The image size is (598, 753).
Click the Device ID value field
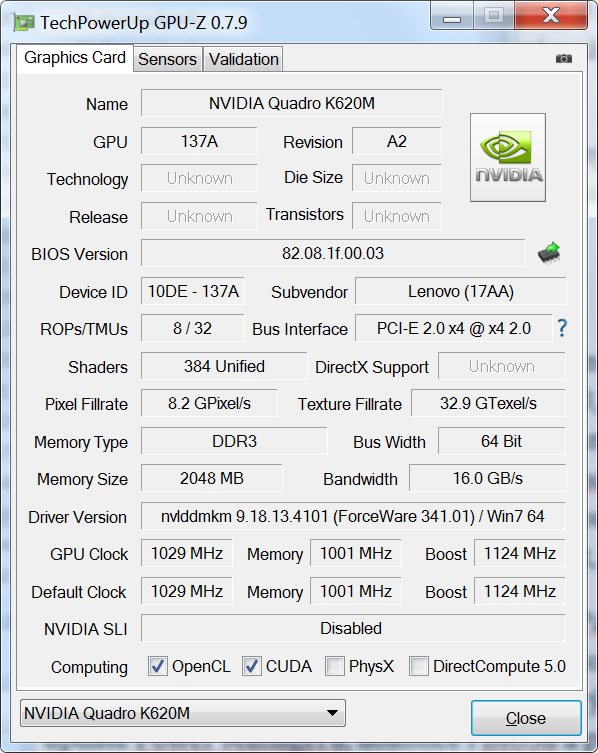193,291
